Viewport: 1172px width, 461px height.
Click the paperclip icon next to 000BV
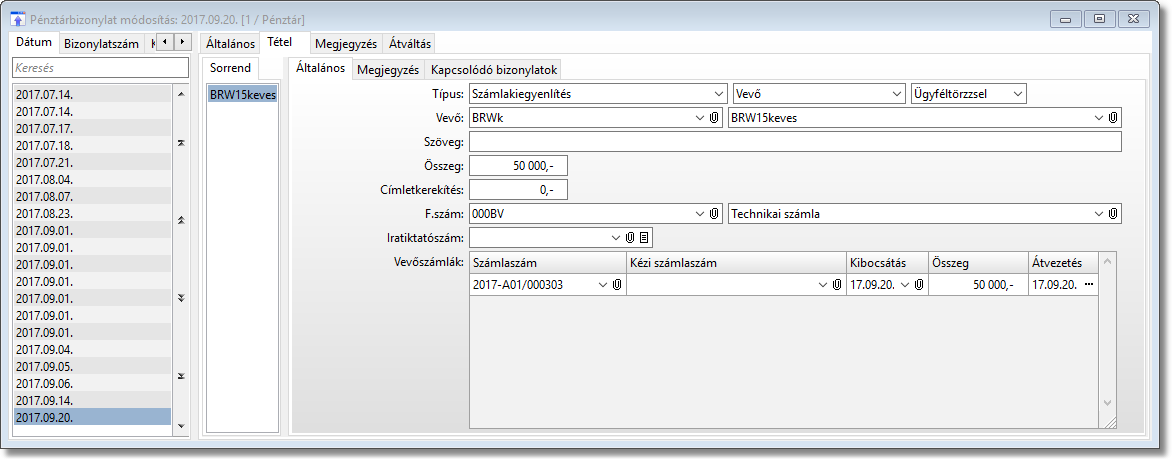714,214
